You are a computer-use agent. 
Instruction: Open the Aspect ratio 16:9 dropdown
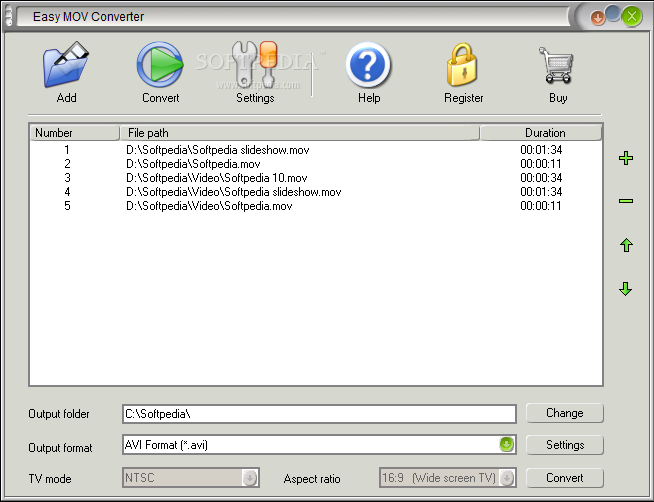tap(448, 477)
